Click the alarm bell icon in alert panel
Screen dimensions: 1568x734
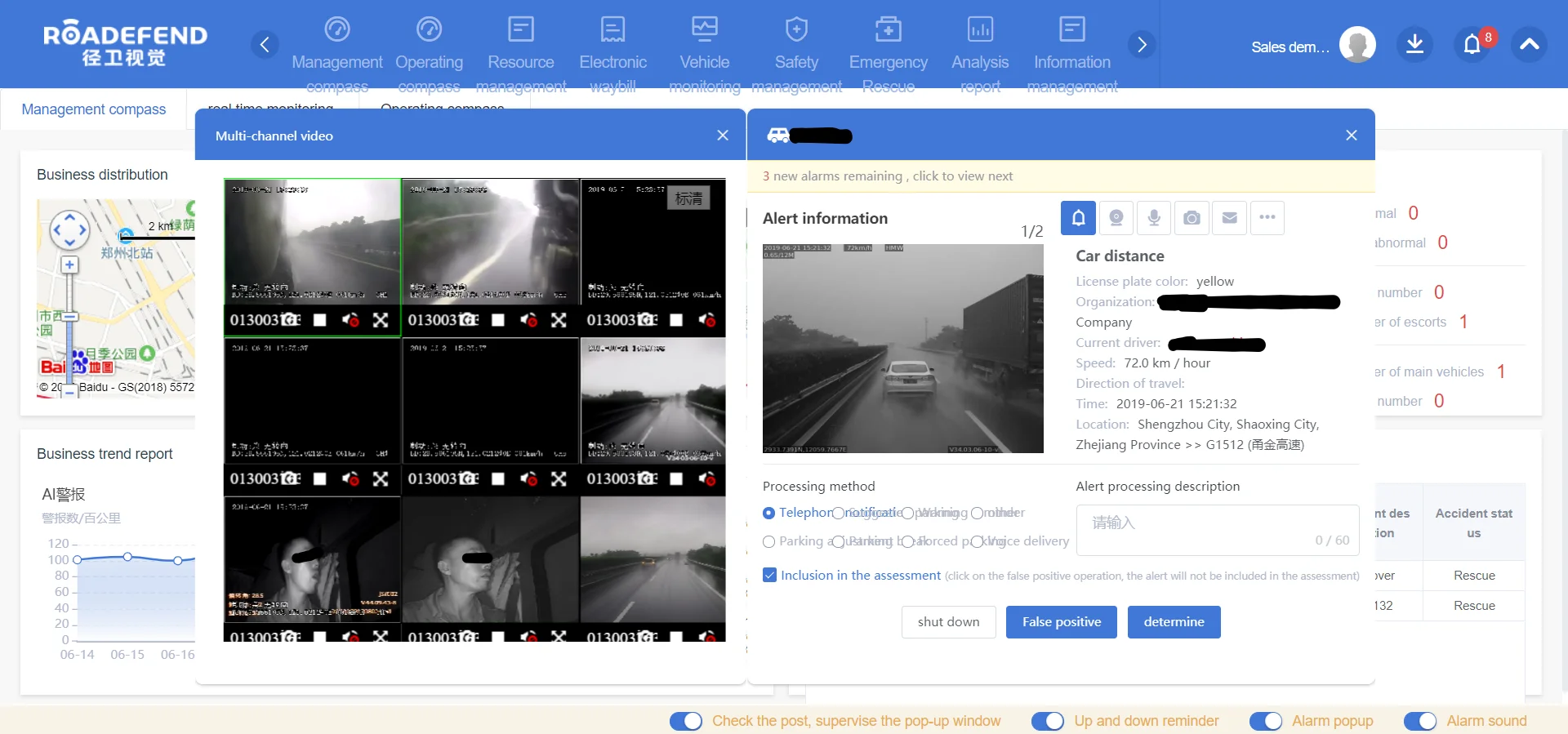[x=1078, y=218]
